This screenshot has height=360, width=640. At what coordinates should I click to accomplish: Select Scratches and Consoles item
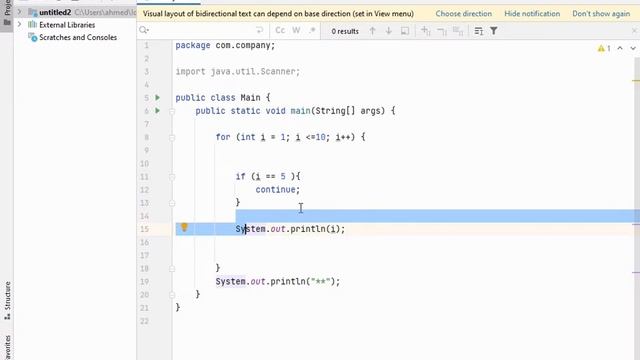click(x=78, y=37)
